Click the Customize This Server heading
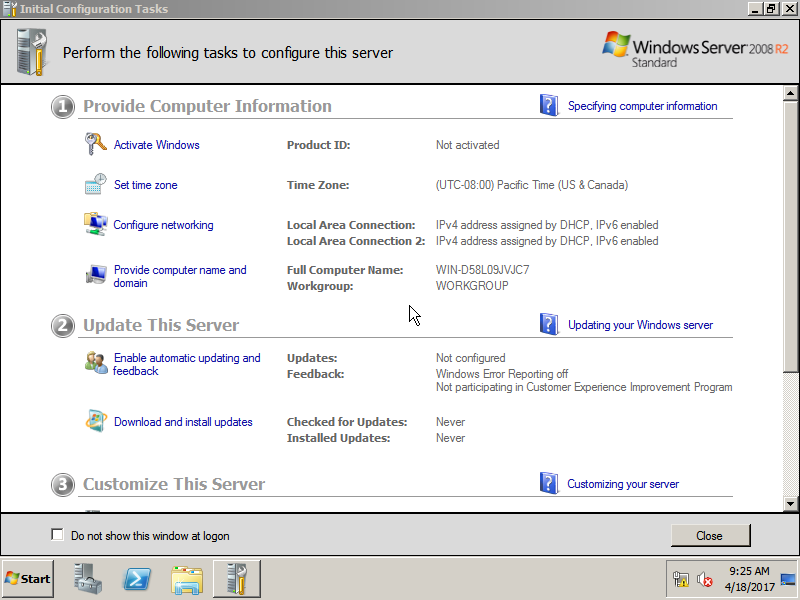Image resolution: width=800 pixels, height=600 pixels. (174, 484)
